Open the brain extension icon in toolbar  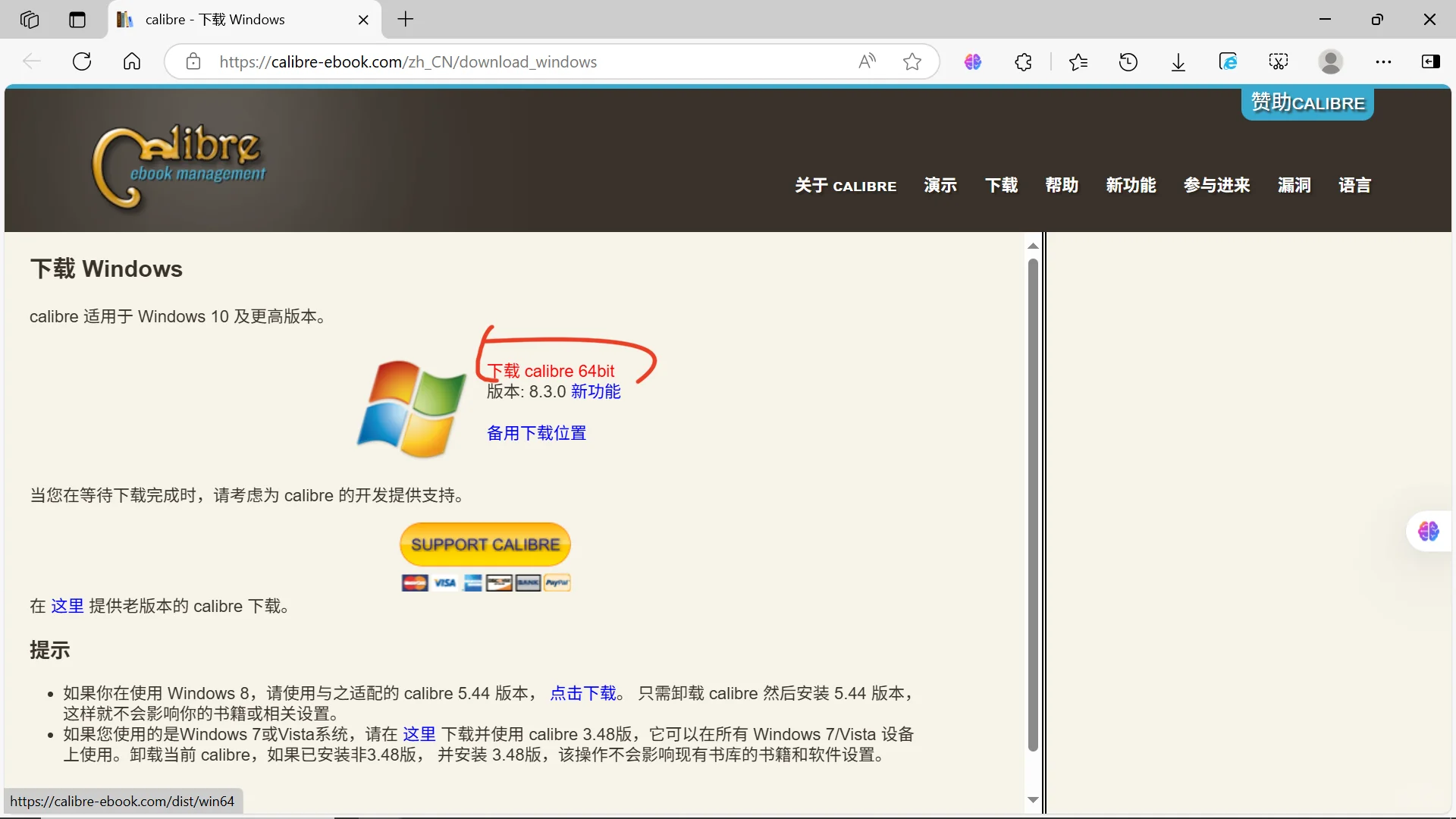(973, 61)
